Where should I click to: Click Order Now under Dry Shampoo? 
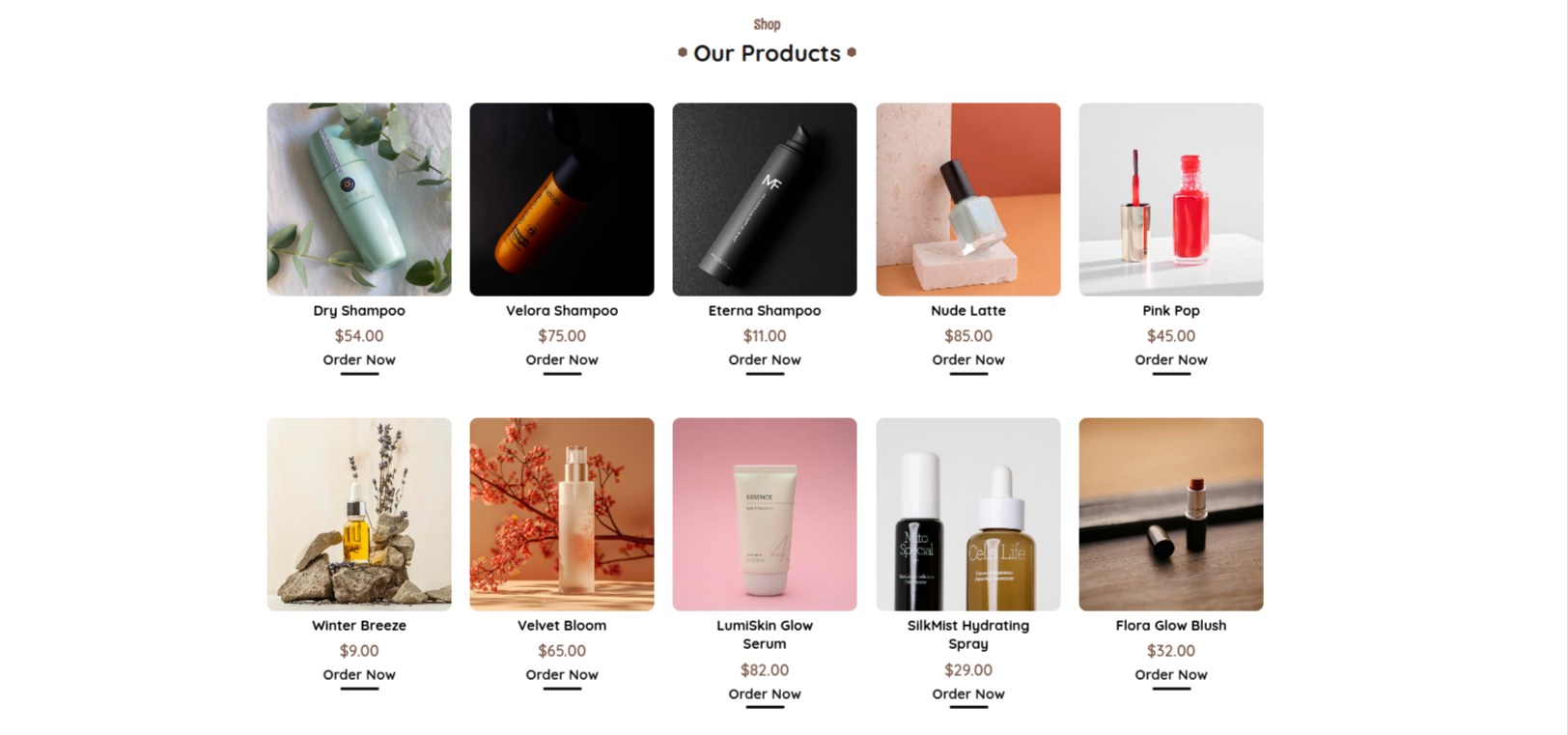coord(359,360)
